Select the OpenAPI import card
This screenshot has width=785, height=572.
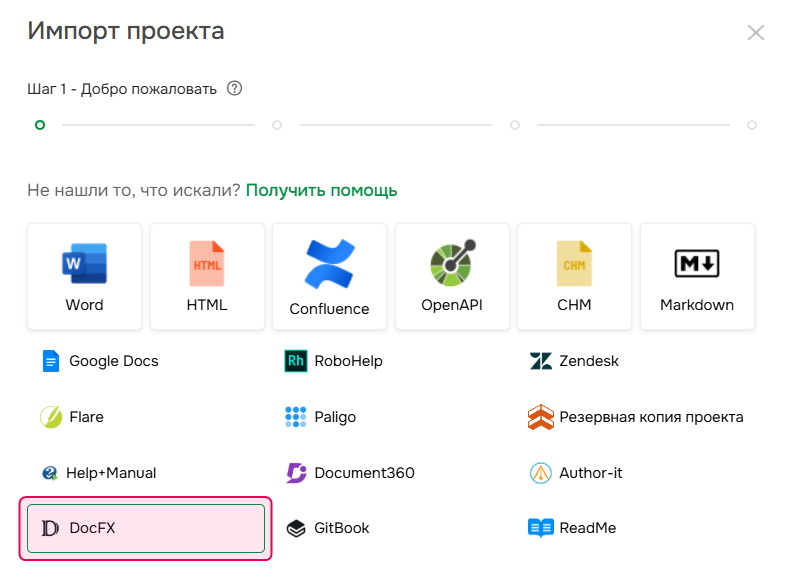pos(452,276)
